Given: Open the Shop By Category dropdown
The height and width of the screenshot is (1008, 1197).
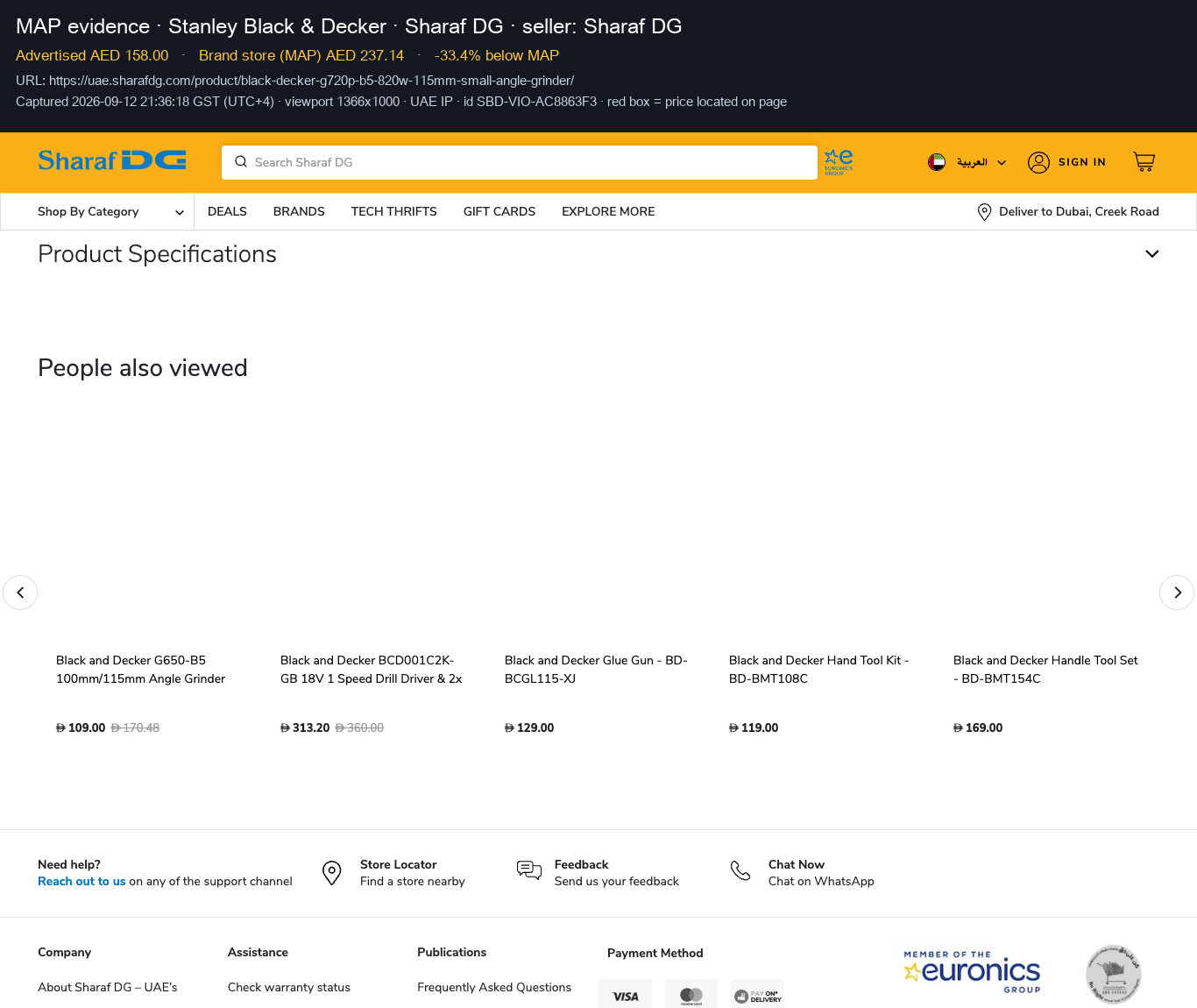Looking at the screenshot, I should pyautogui.click(x=110, y=212).
